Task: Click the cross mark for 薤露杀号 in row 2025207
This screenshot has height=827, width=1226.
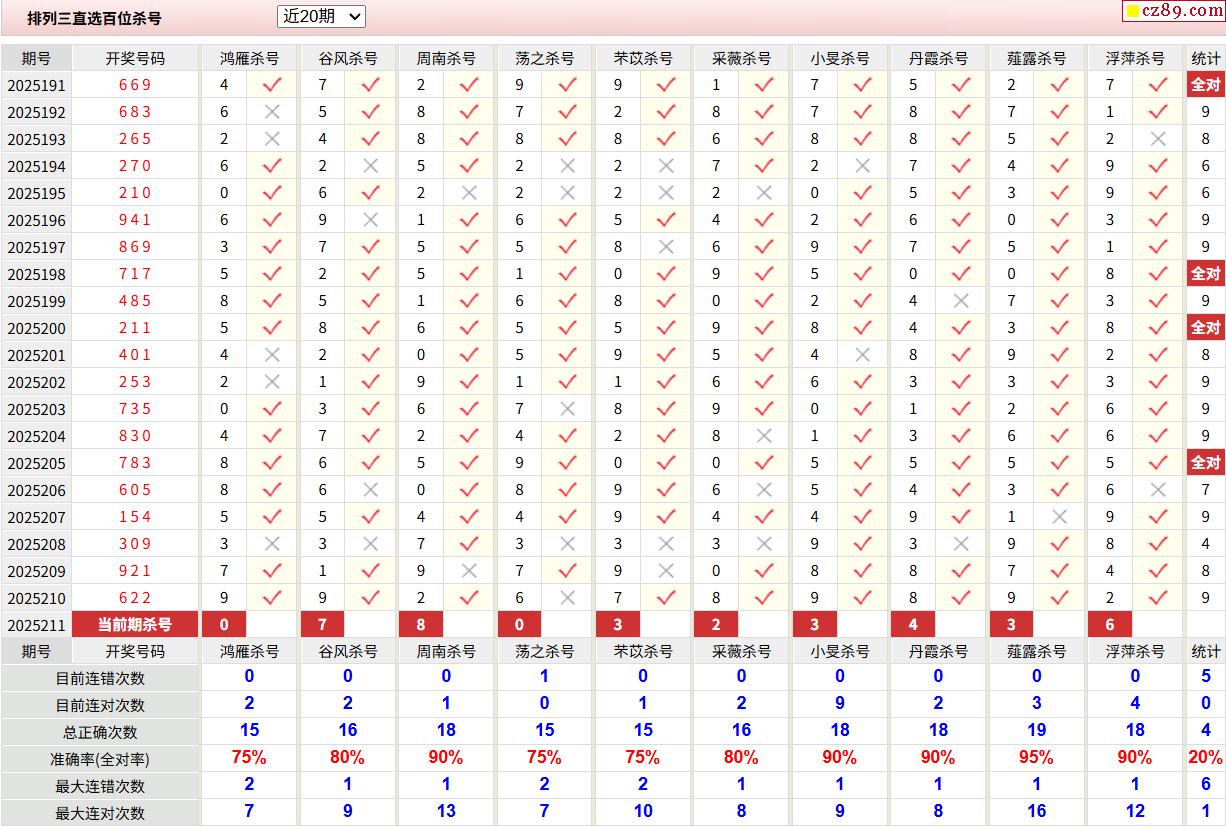Action: click(x=1059, y=517)
